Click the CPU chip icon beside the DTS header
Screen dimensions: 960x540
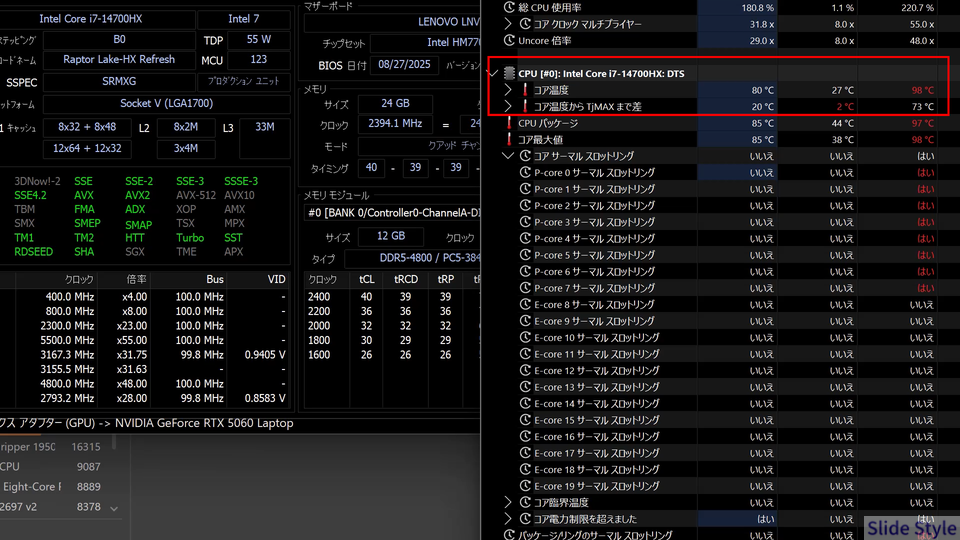click(x=509, y=74)
